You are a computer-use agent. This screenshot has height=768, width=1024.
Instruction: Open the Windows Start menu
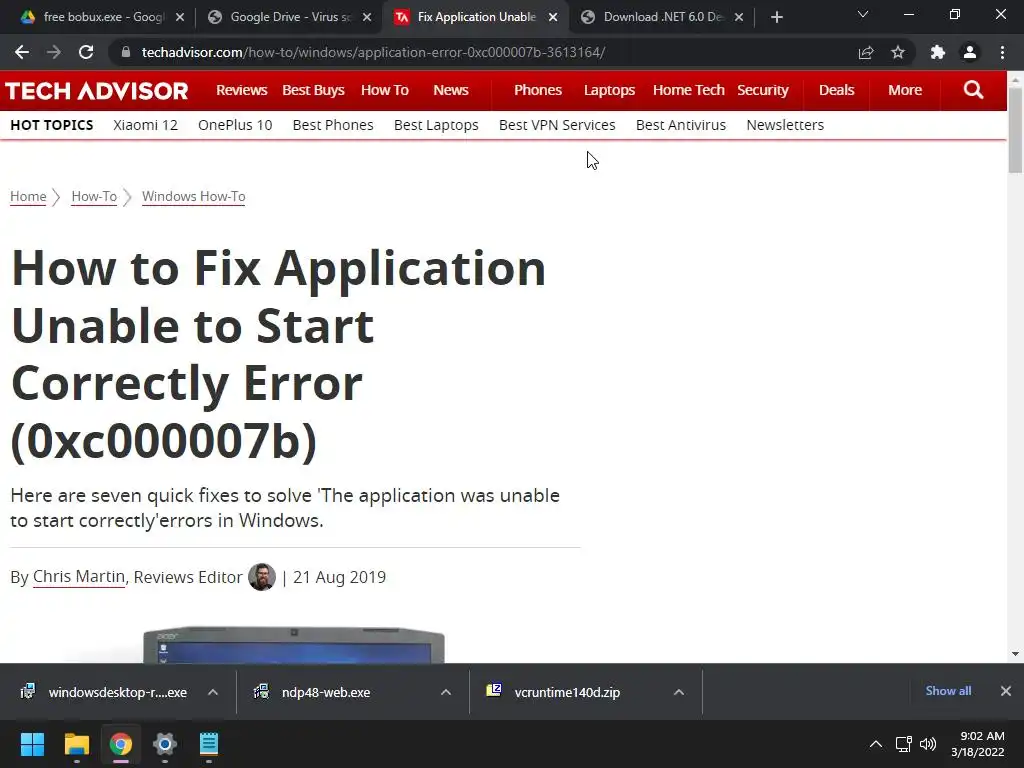pos(32,744)
